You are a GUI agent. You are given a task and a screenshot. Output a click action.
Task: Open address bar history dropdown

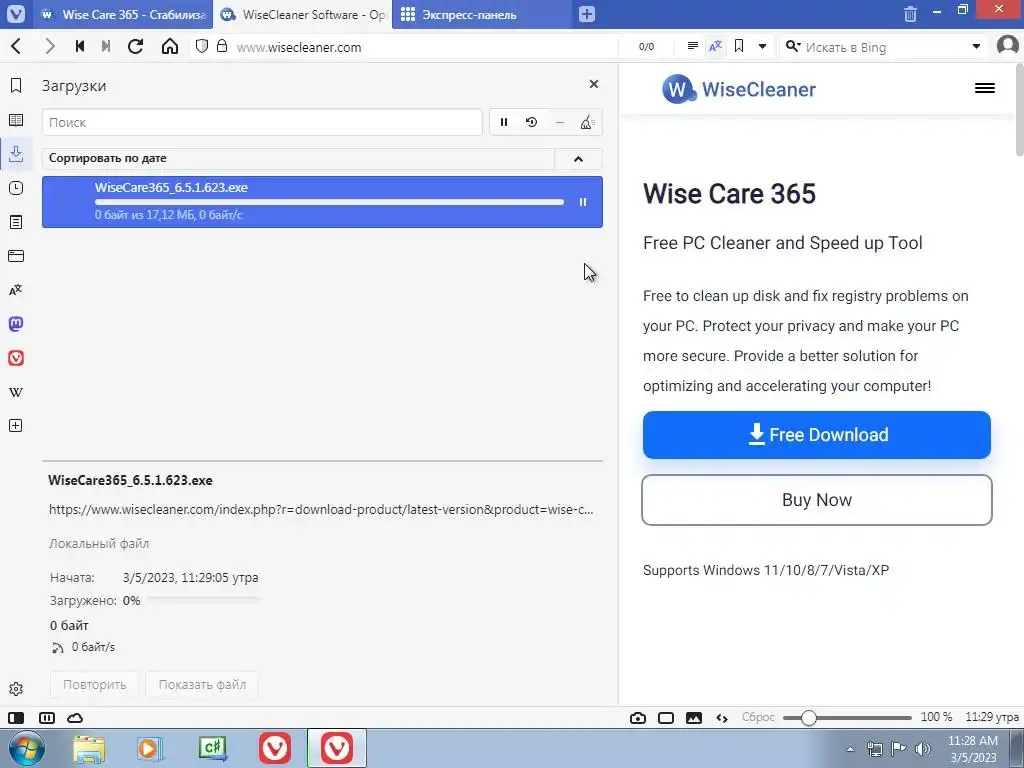(x=762, y=46)
